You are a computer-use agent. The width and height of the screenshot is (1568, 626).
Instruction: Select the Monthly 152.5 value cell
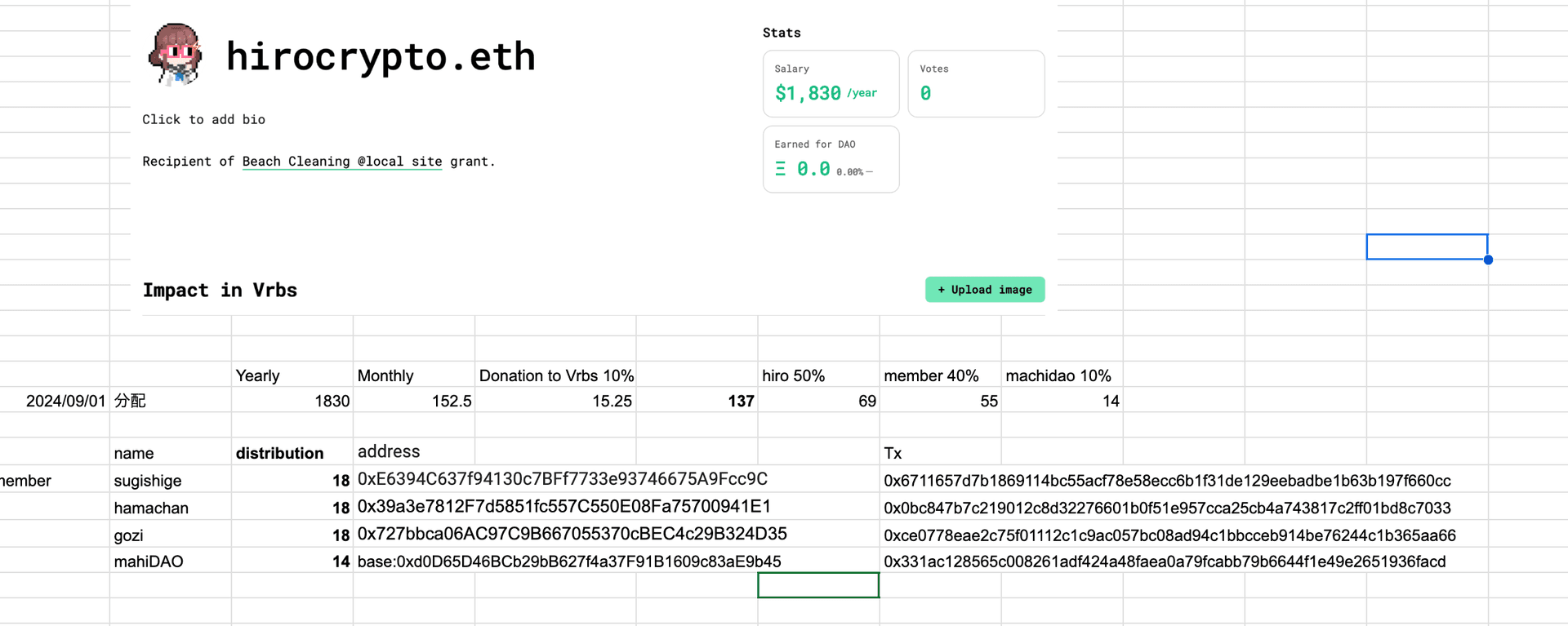413,401
